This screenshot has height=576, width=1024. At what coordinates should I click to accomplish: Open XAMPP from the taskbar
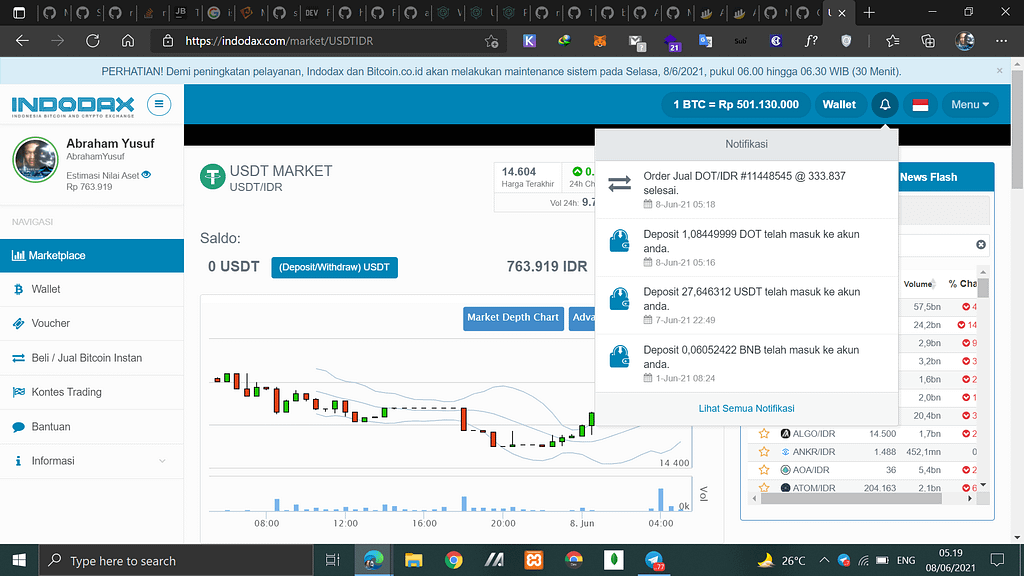coord(534,560)
